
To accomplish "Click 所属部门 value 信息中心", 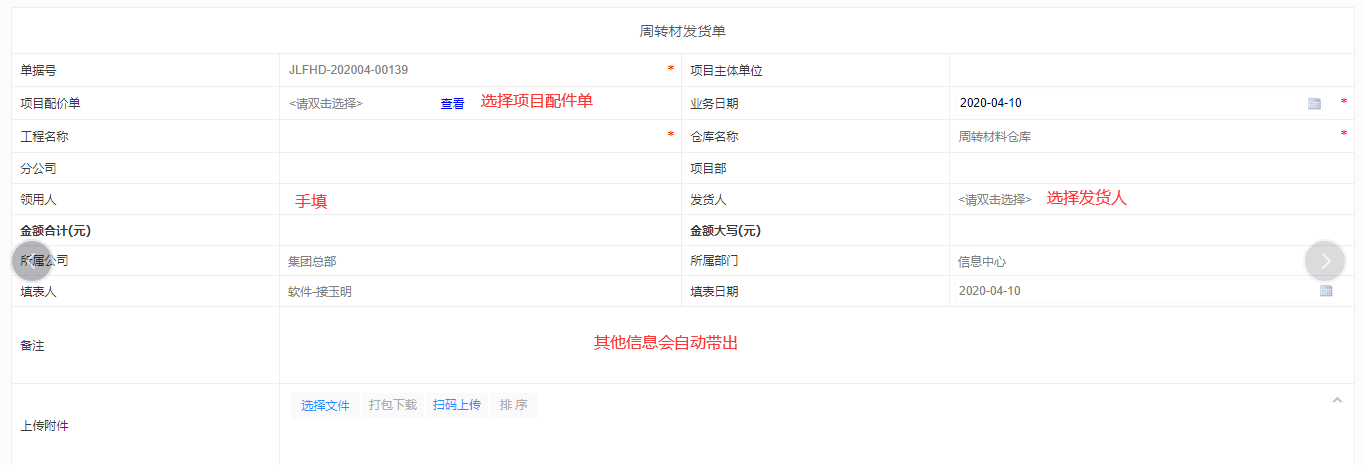I will coord(982,261).
